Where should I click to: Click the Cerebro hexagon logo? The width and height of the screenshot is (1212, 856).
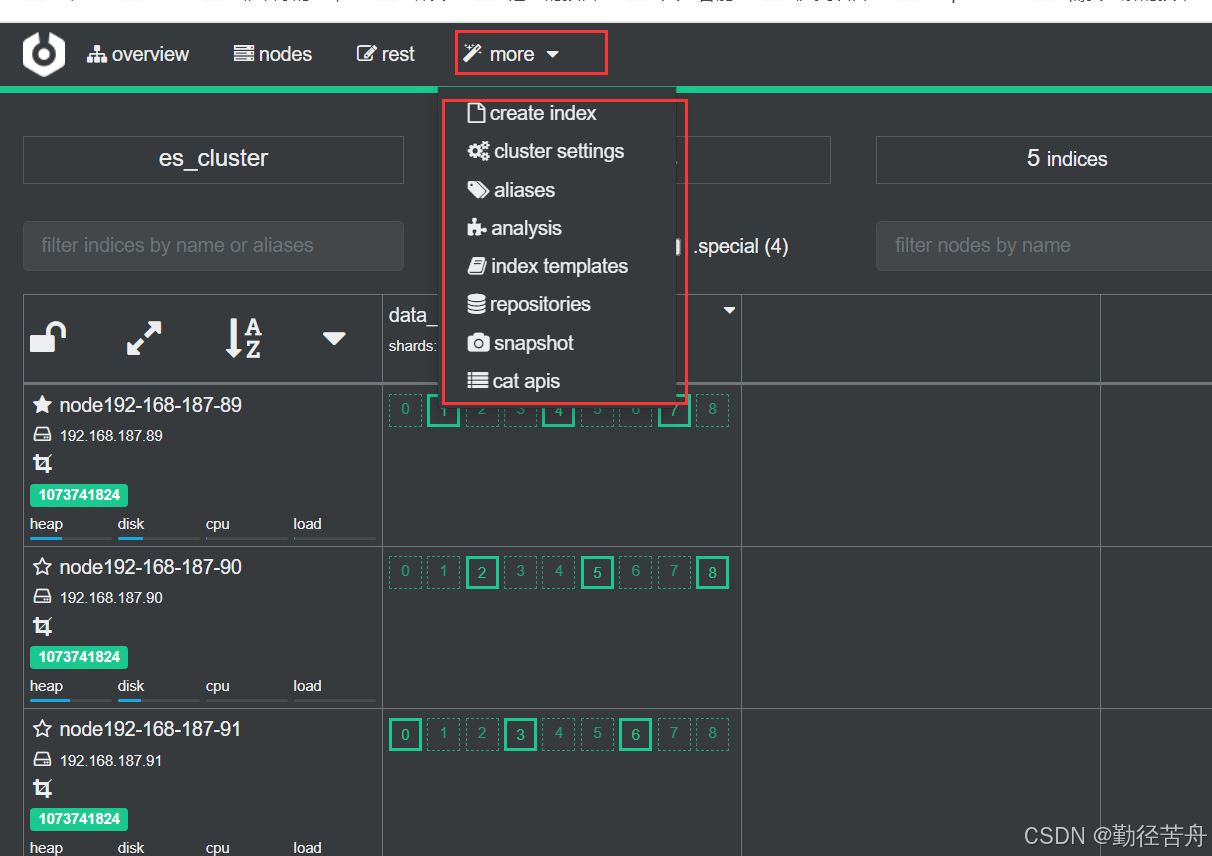click(x=44, y=54)
